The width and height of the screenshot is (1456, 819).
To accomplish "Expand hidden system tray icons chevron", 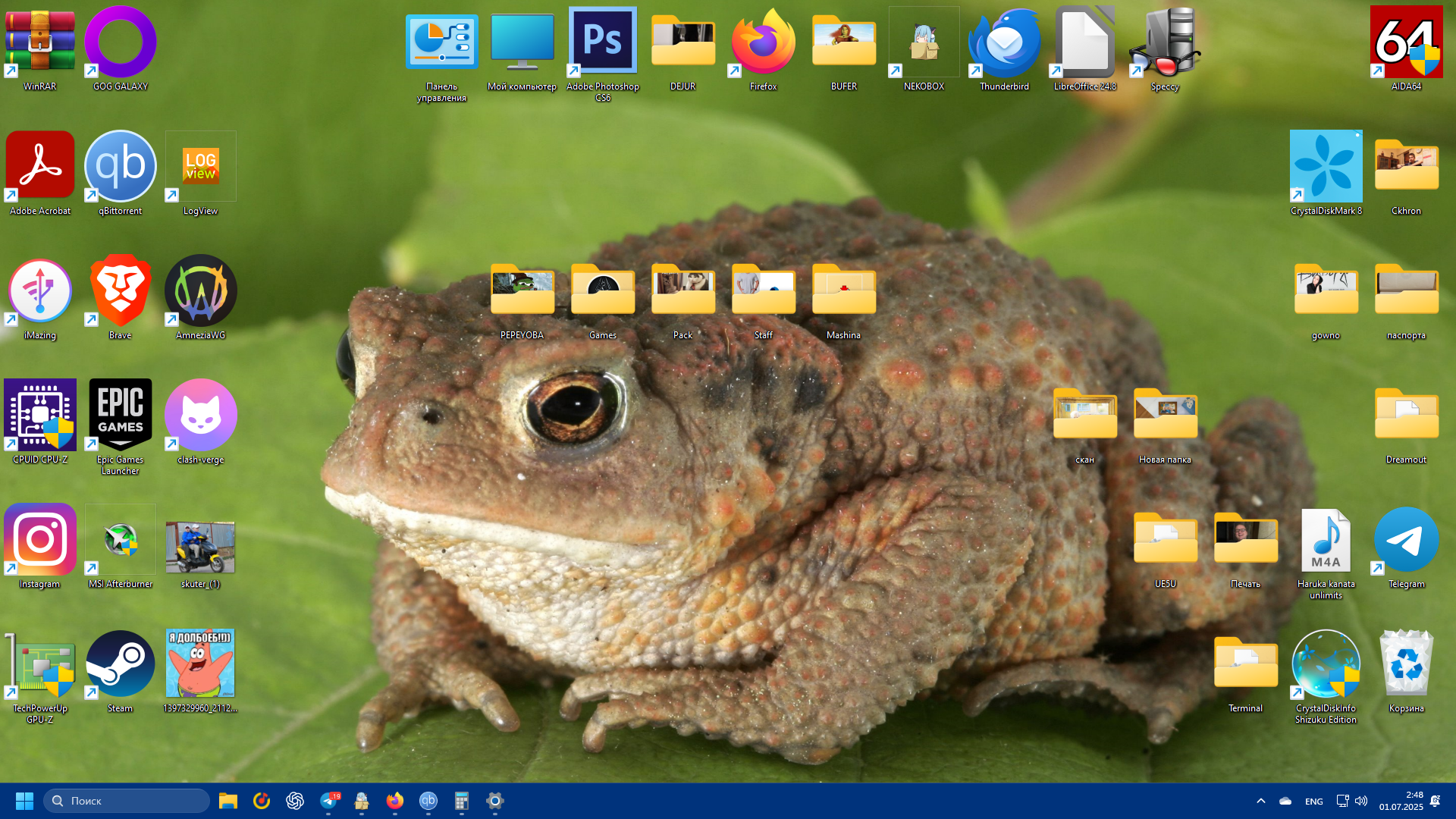I will coord(1260,801).
